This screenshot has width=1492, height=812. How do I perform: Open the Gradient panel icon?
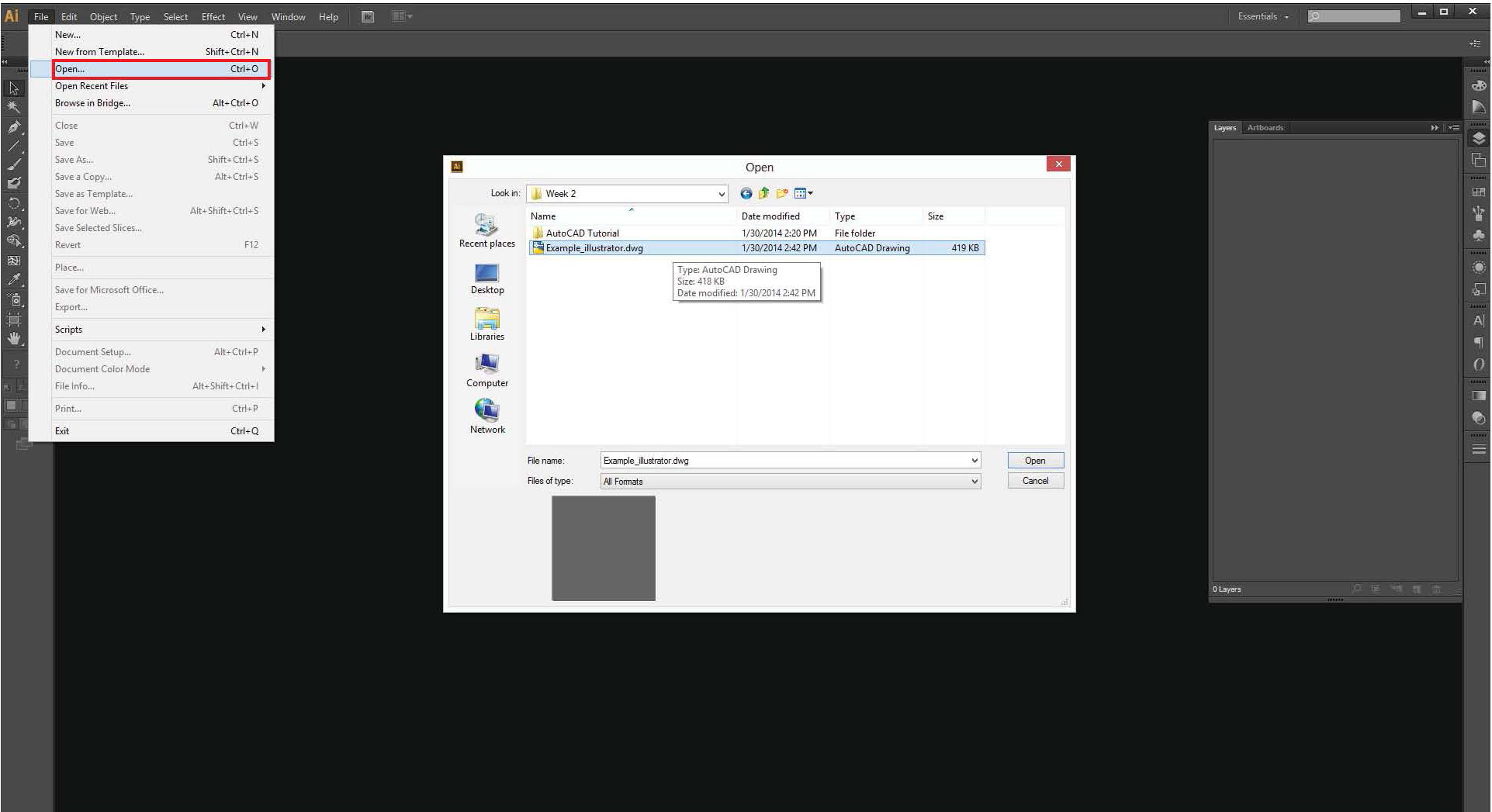1479,396
